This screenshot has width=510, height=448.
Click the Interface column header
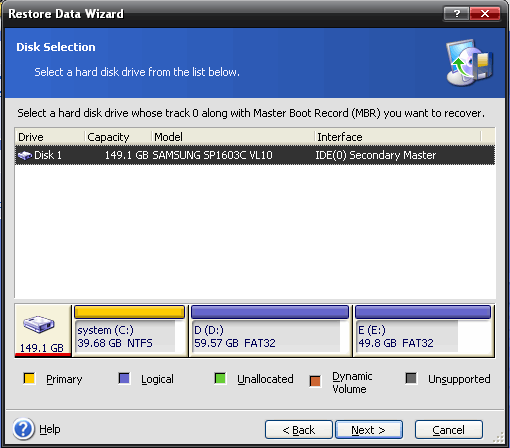[398, 137]
